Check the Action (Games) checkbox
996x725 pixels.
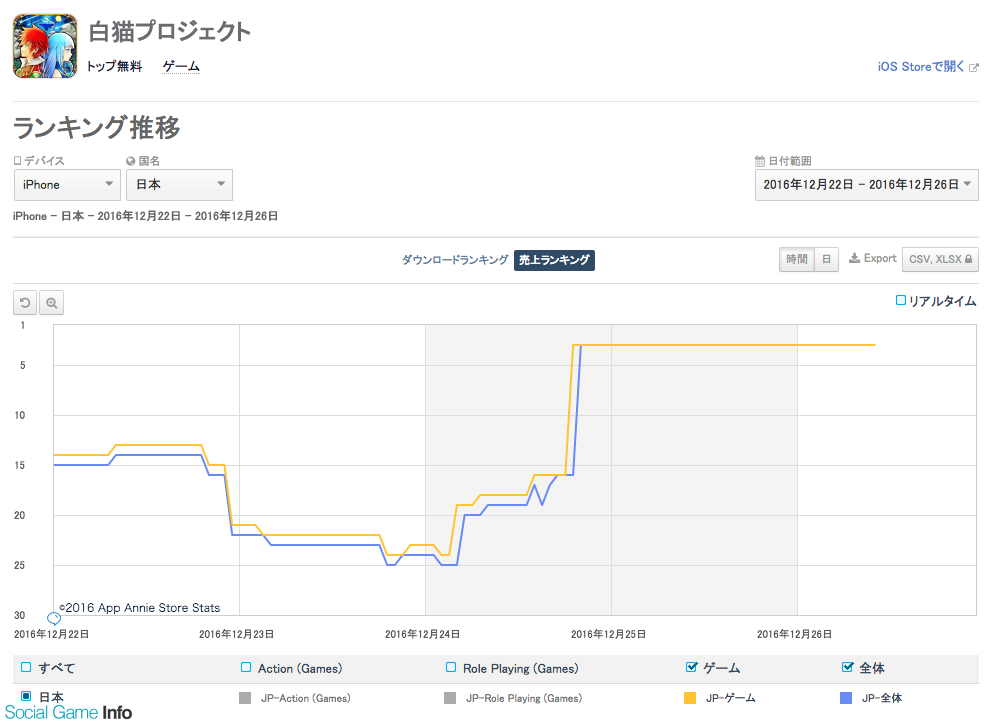(246, 667)
